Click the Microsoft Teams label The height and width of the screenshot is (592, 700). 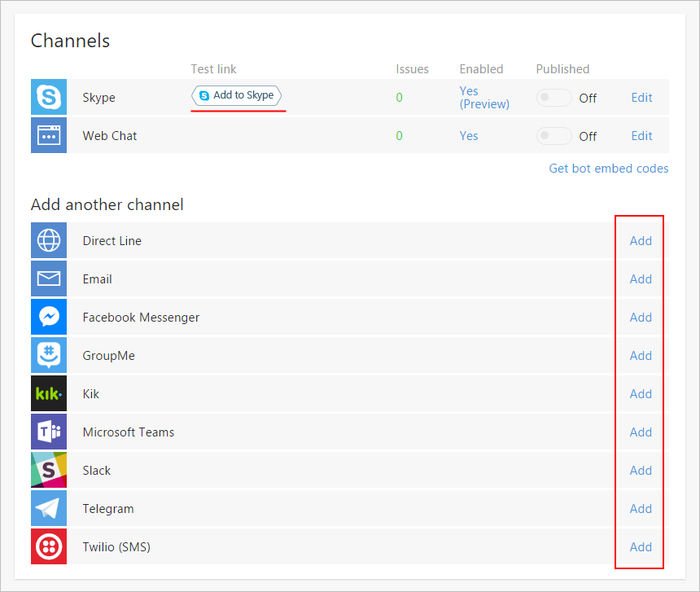tap(129, 432)
